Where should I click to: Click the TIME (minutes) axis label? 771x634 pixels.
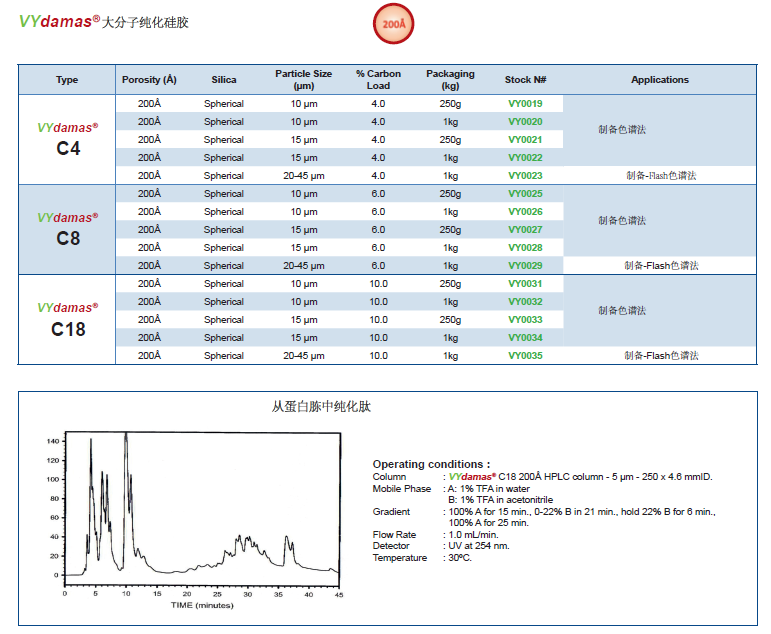tap(202, 605)
